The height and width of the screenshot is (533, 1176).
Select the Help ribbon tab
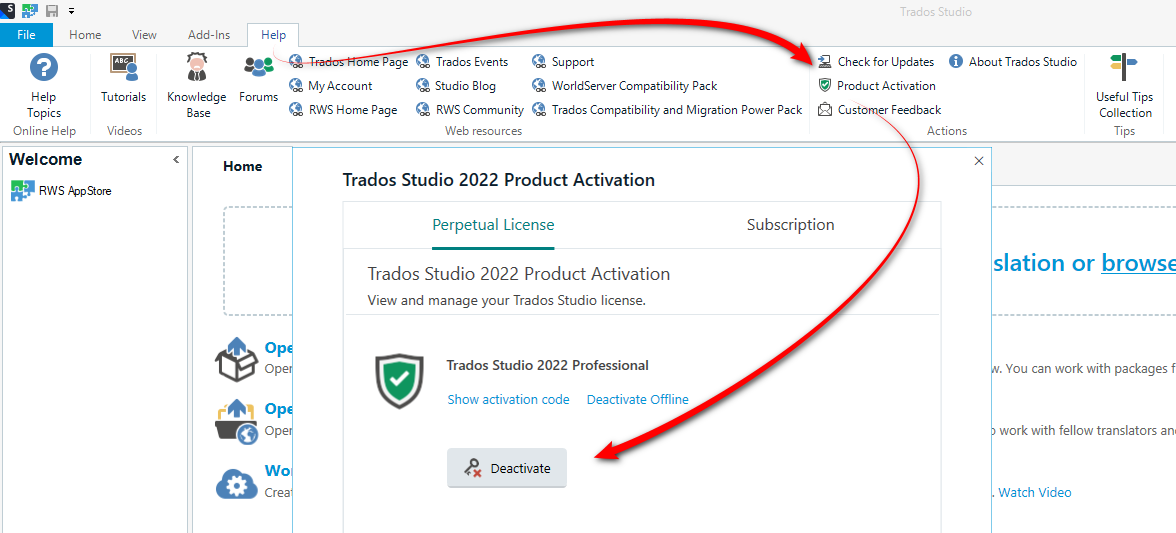273,34
